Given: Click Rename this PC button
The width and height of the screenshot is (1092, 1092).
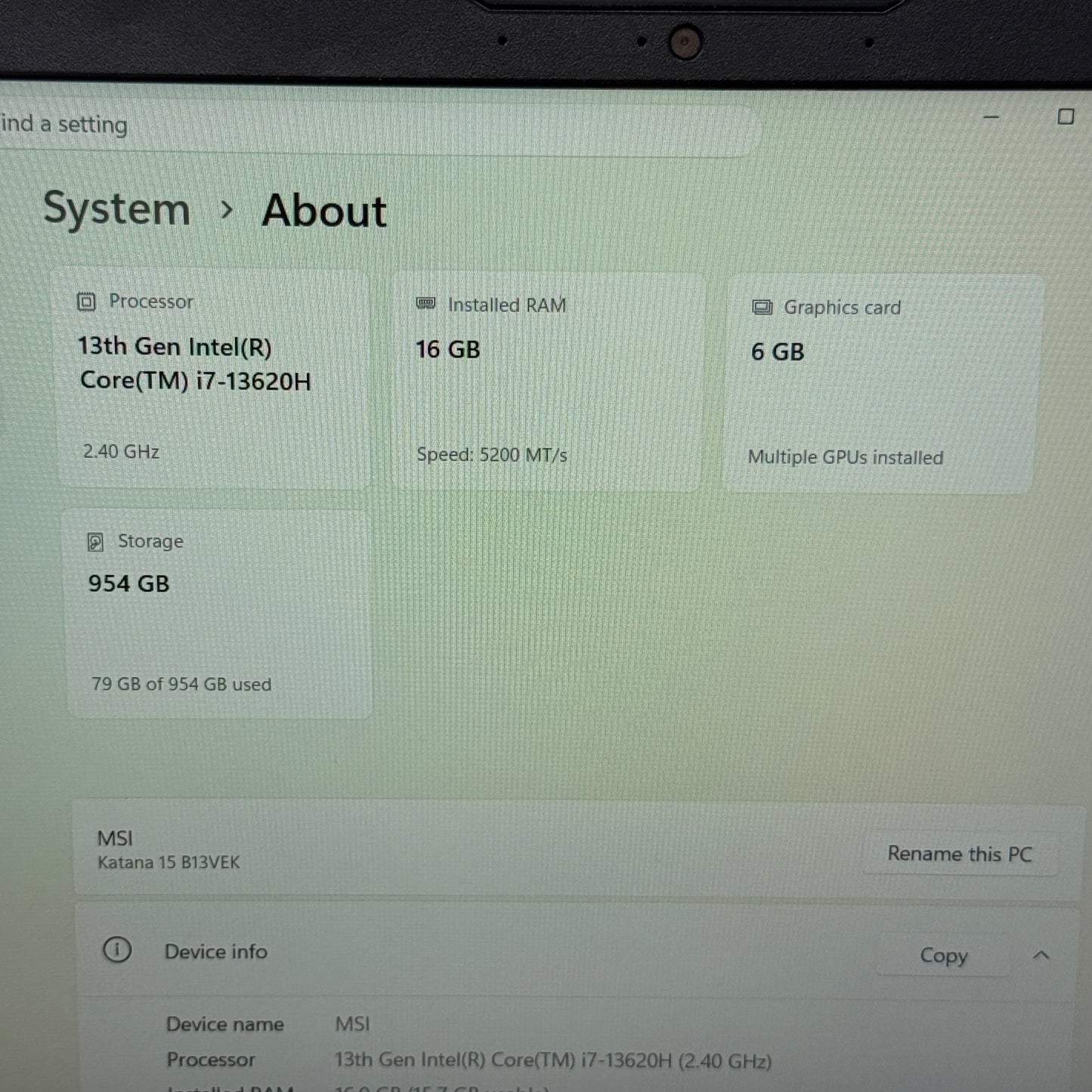Looking at the screenshot, I should [960, 854].
